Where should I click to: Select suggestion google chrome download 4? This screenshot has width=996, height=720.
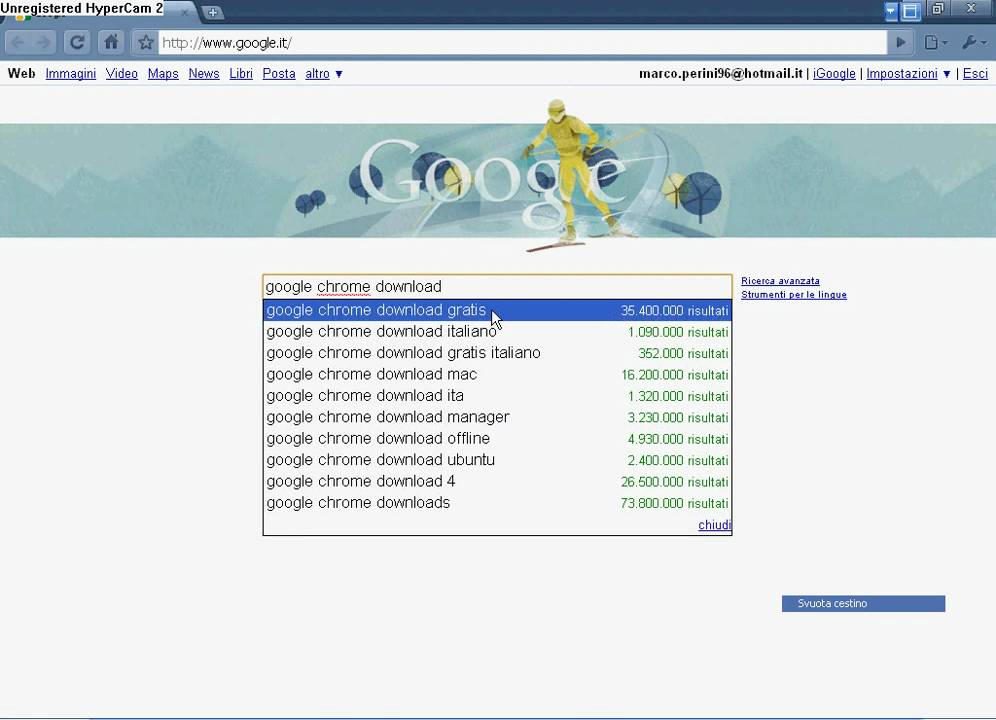497,481
